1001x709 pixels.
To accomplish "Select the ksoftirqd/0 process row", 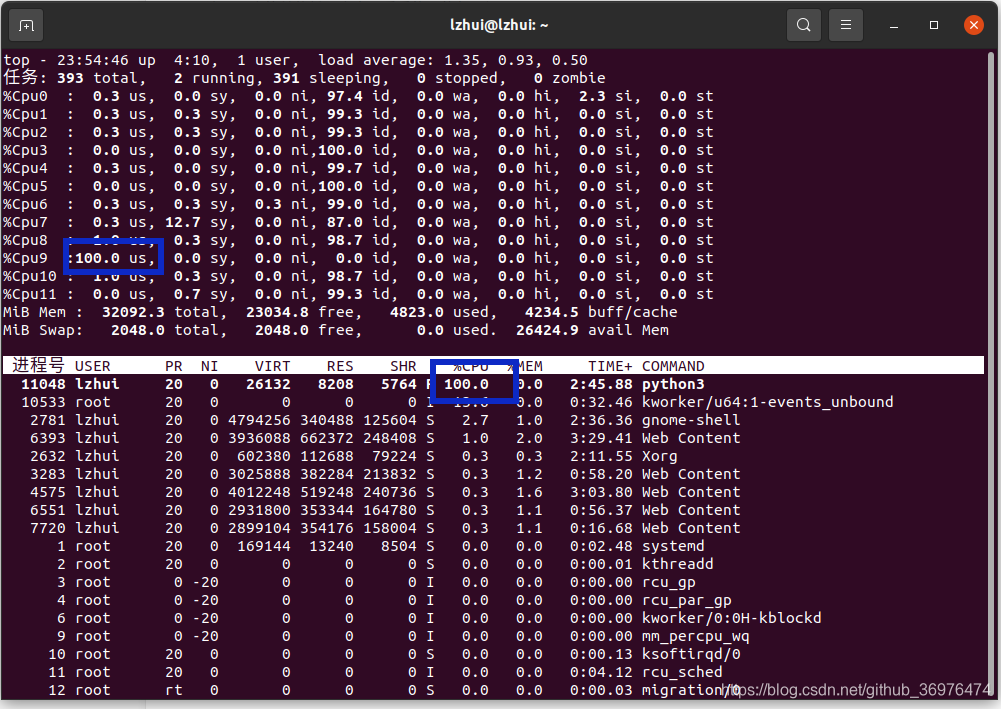I will tap(492, 655).
